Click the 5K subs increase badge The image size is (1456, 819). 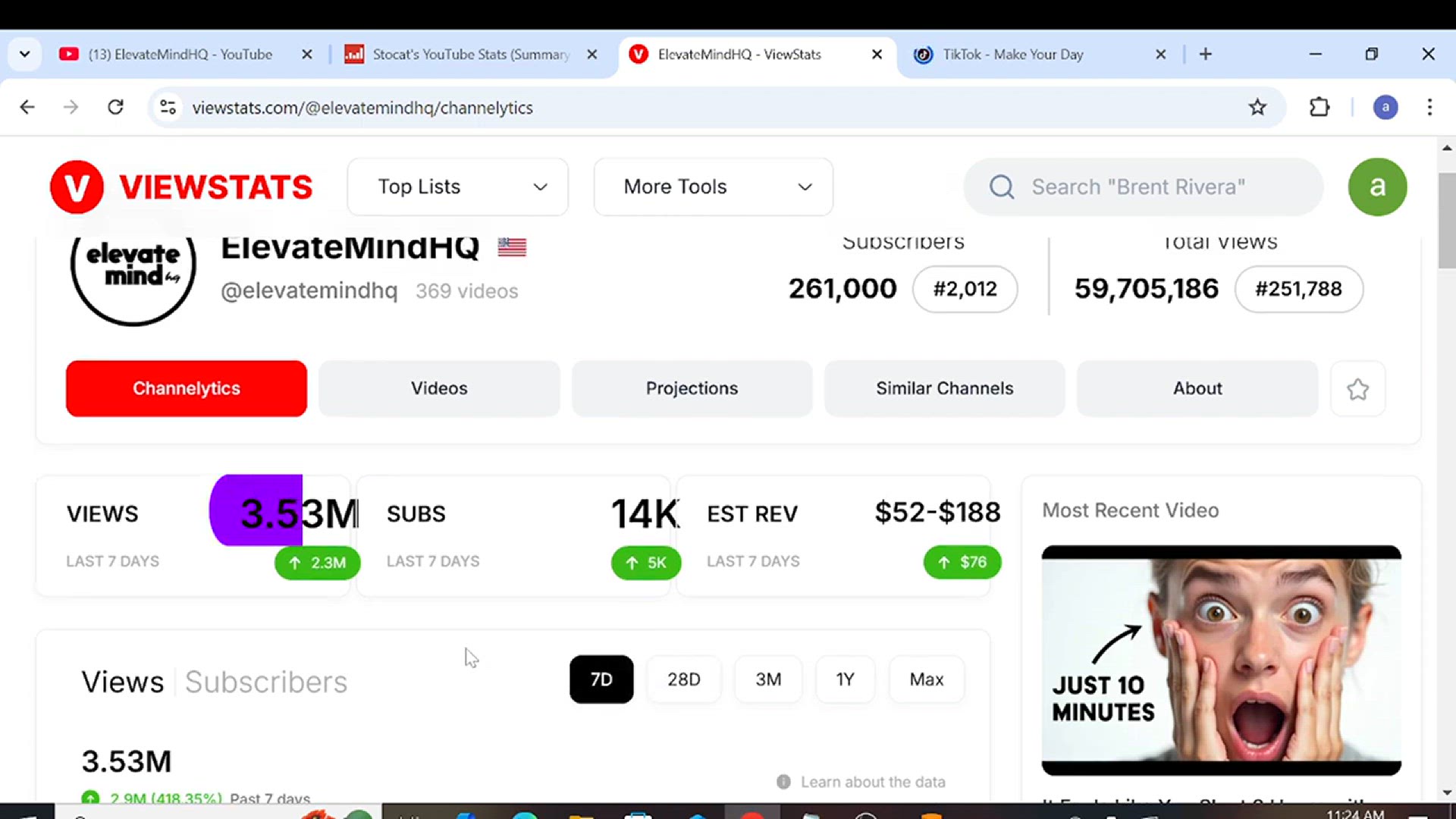coord(646,563)
